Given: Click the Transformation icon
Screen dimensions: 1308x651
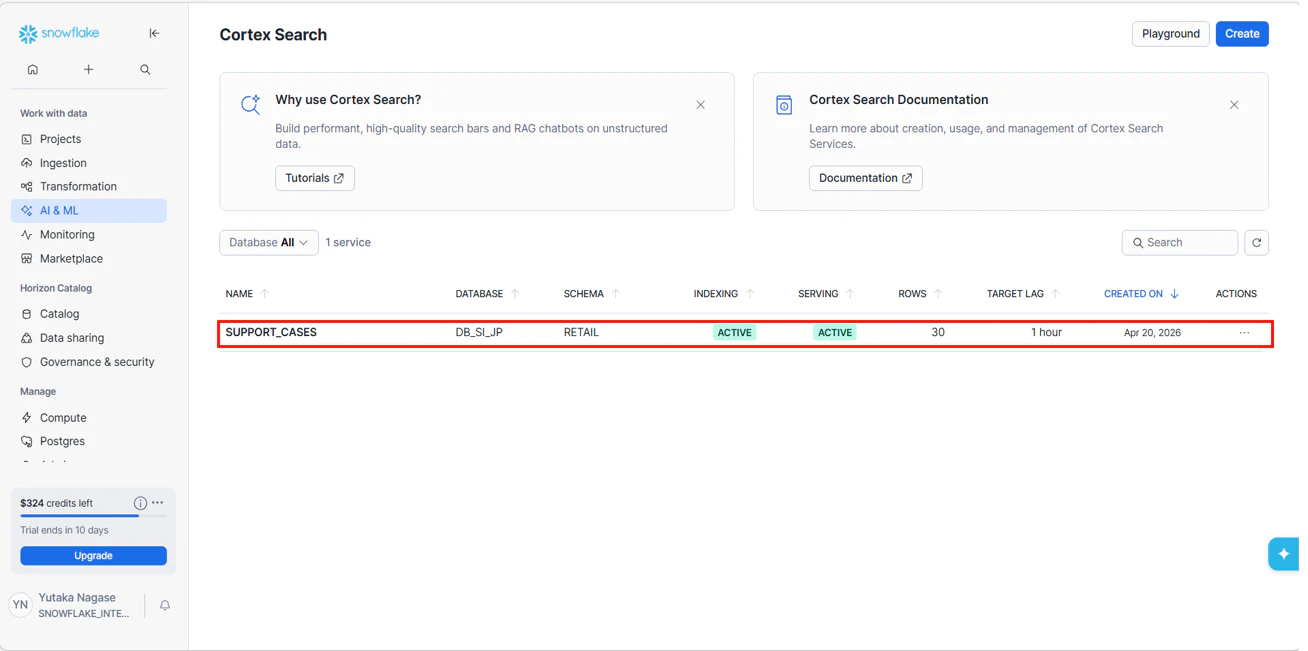Looking at the screenshot, I should tap(27, 187).
